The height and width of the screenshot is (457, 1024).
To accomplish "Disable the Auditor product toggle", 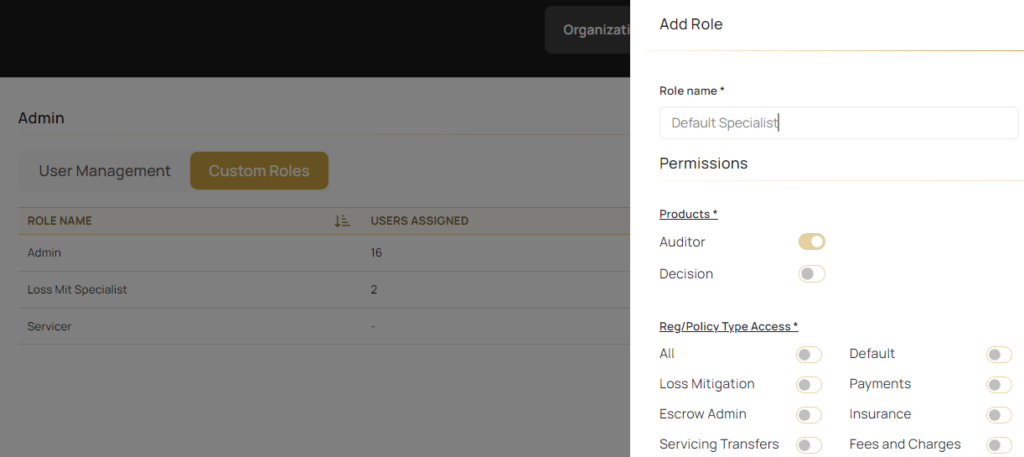I will (811, 241).
